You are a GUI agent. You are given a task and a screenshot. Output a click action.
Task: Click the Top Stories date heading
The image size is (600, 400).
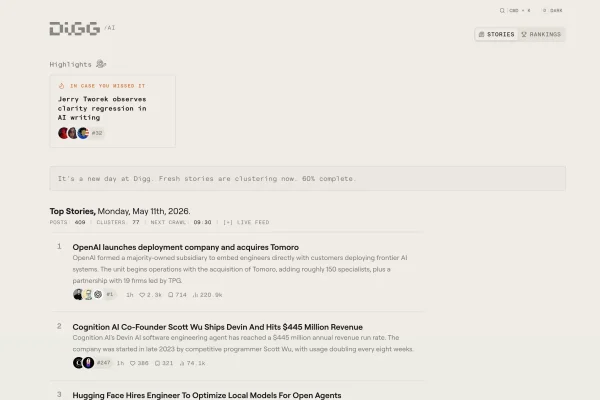(120, 211)
